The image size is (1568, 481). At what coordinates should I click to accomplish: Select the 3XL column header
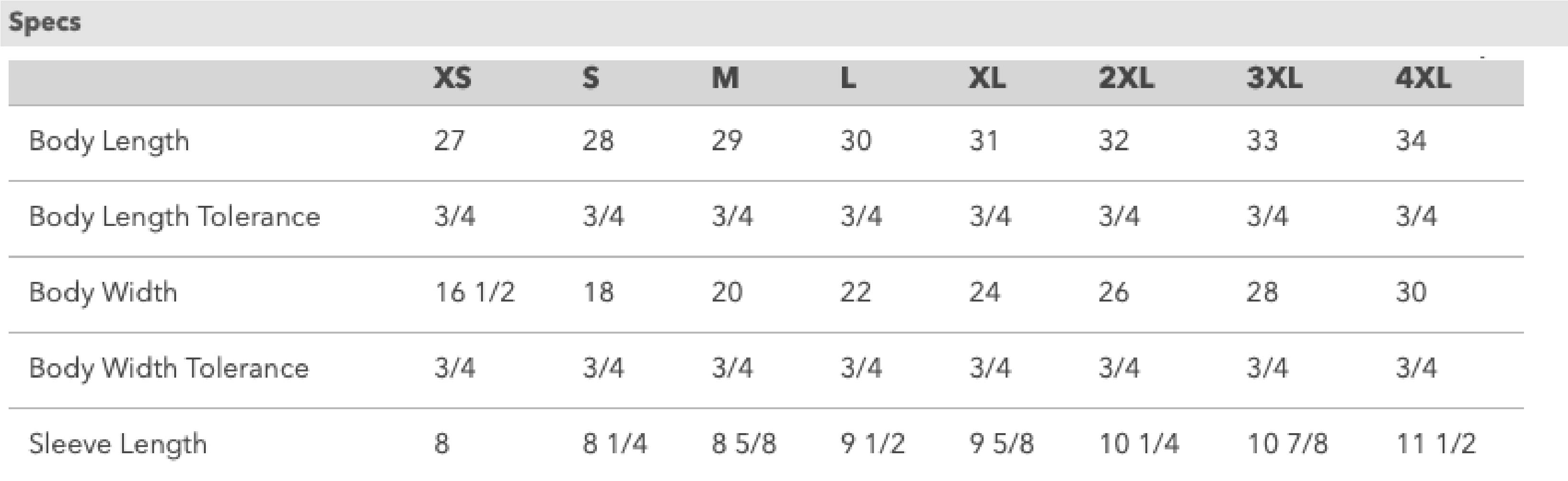pyautogui.click(x=1274, y=78)
